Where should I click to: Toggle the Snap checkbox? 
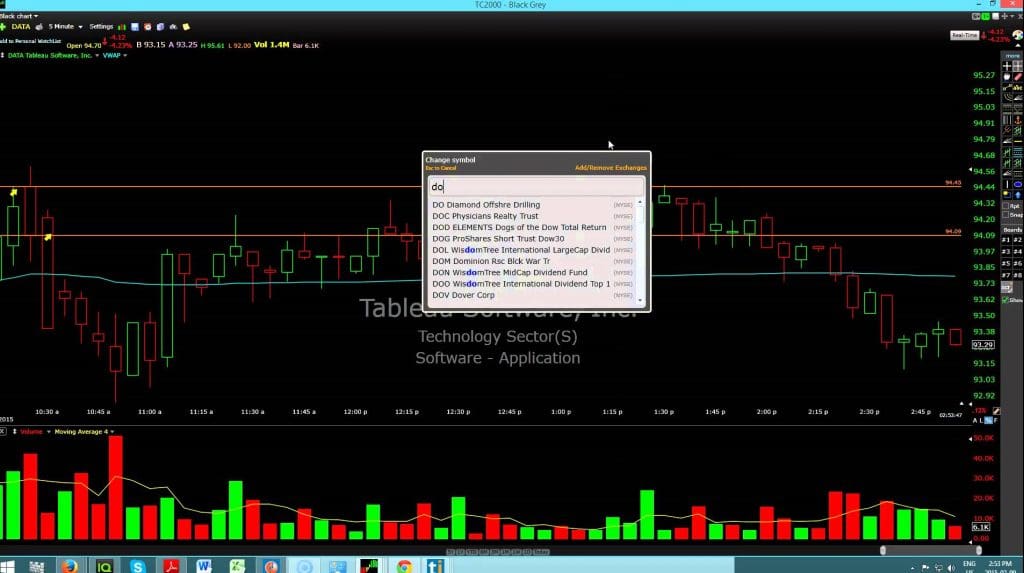[1006, 215]
